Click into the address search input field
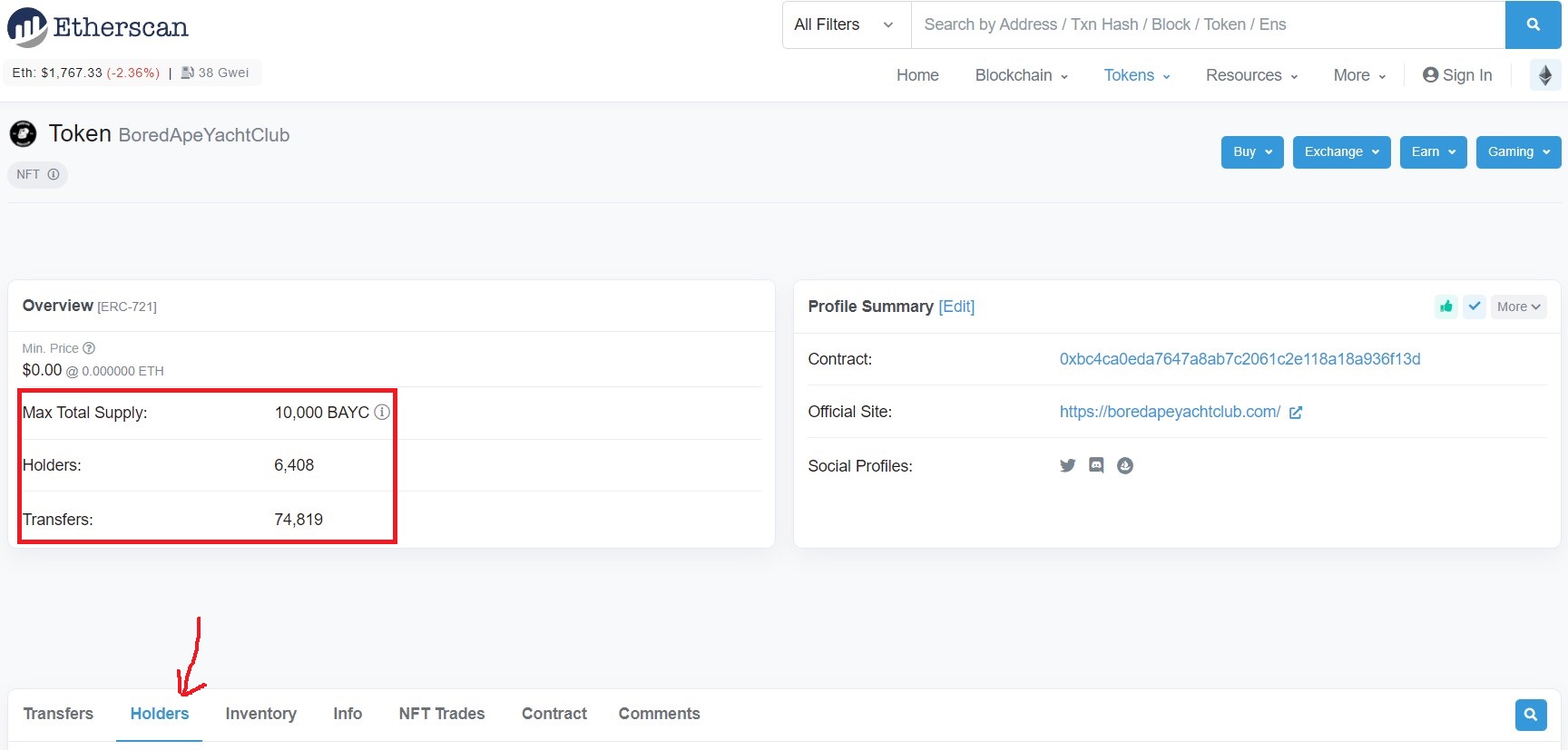This screenshot has width=1568, height=750. click(x=1207, y=24)
